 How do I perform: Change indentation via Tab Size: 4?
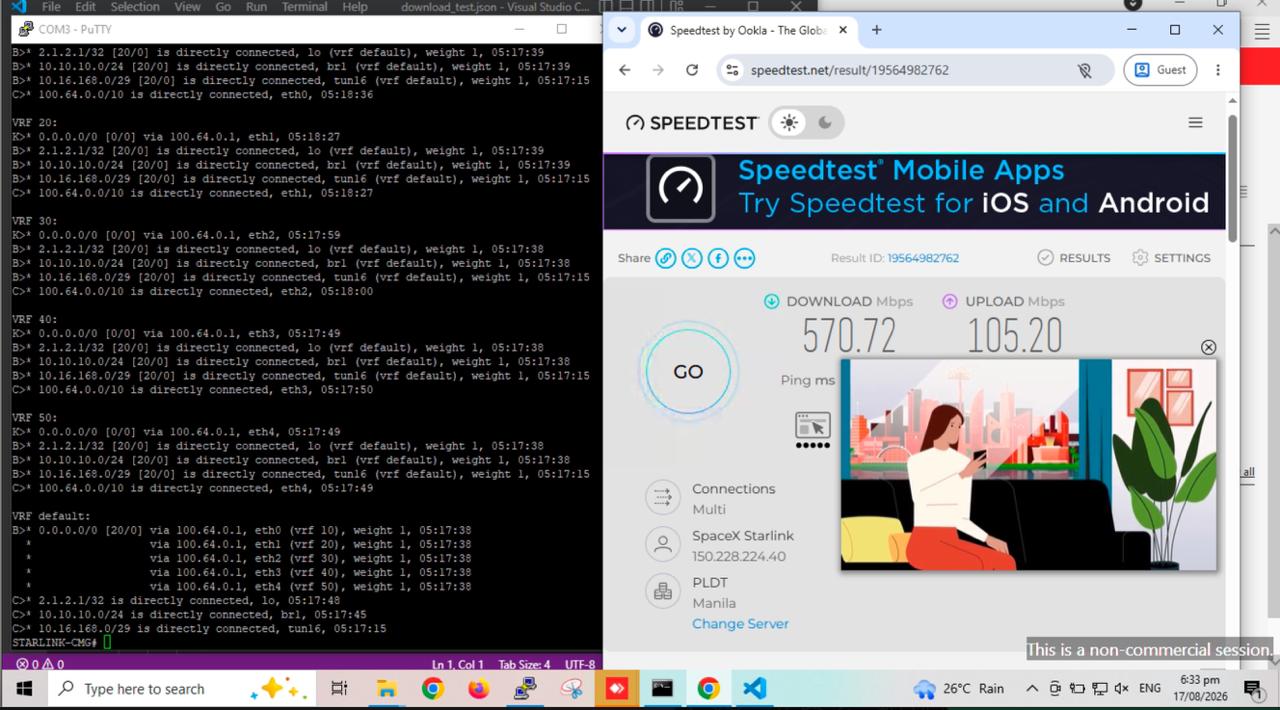coord(525,664)
